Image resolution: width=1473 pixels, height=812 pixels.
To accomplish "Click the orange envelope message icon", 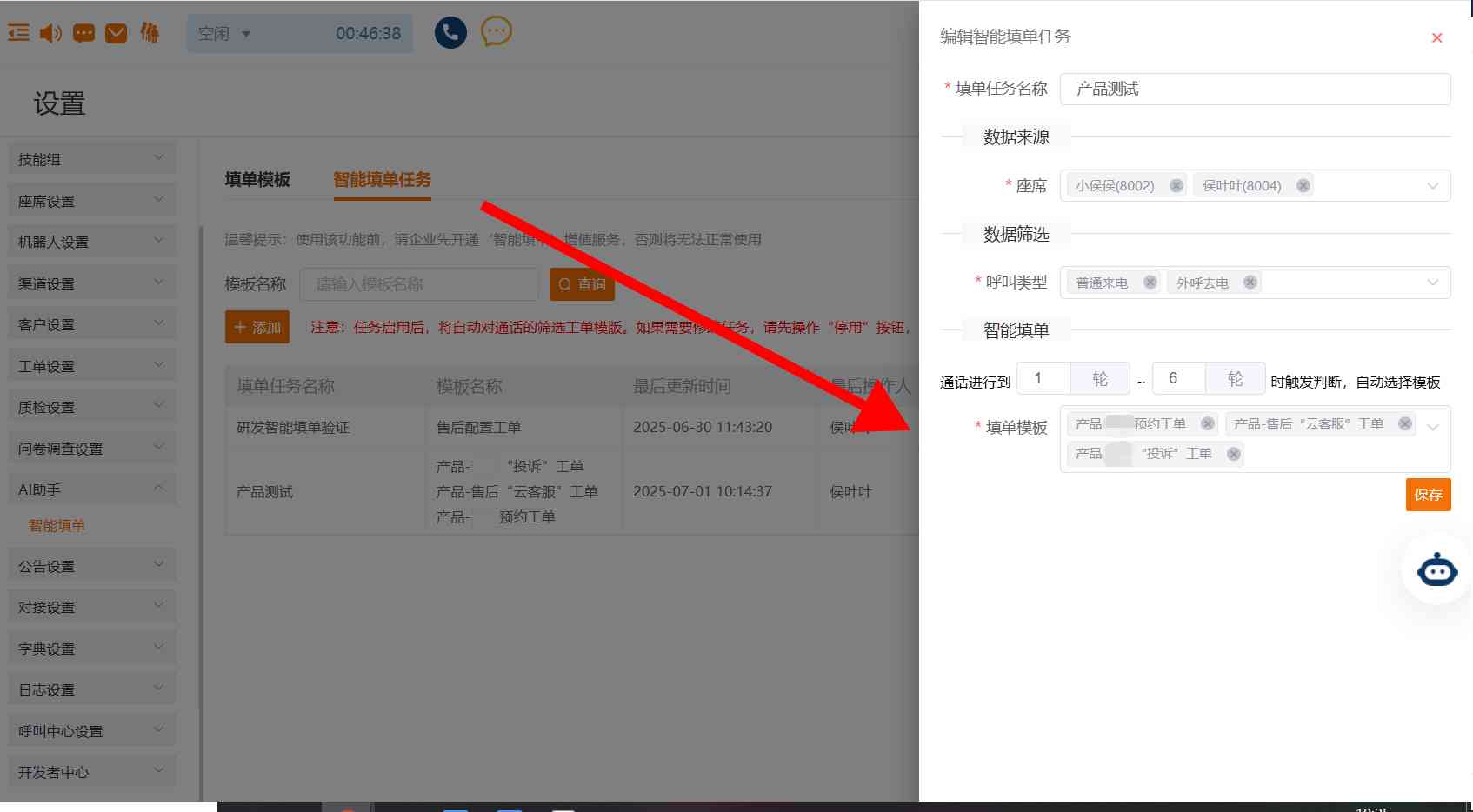I will point(117,33).
